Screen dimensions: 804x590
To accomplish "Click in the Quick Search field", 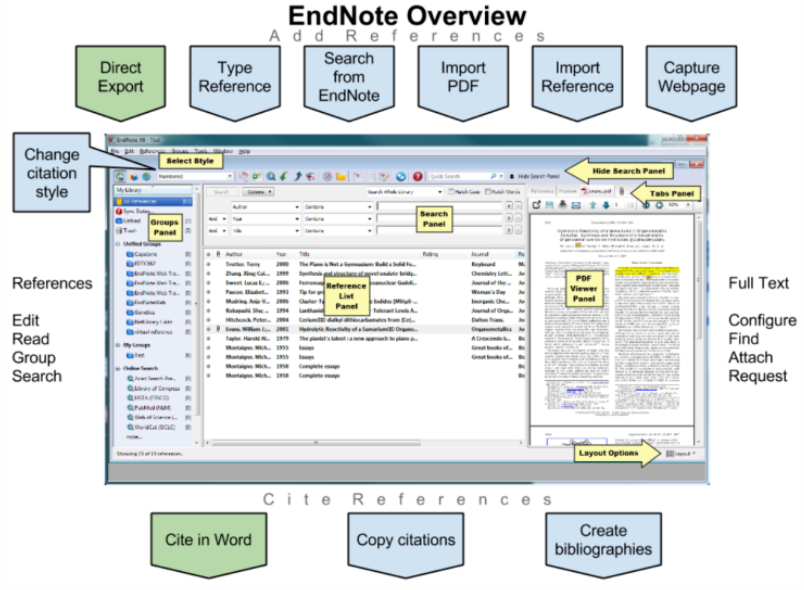I will [x=458, y=176].
